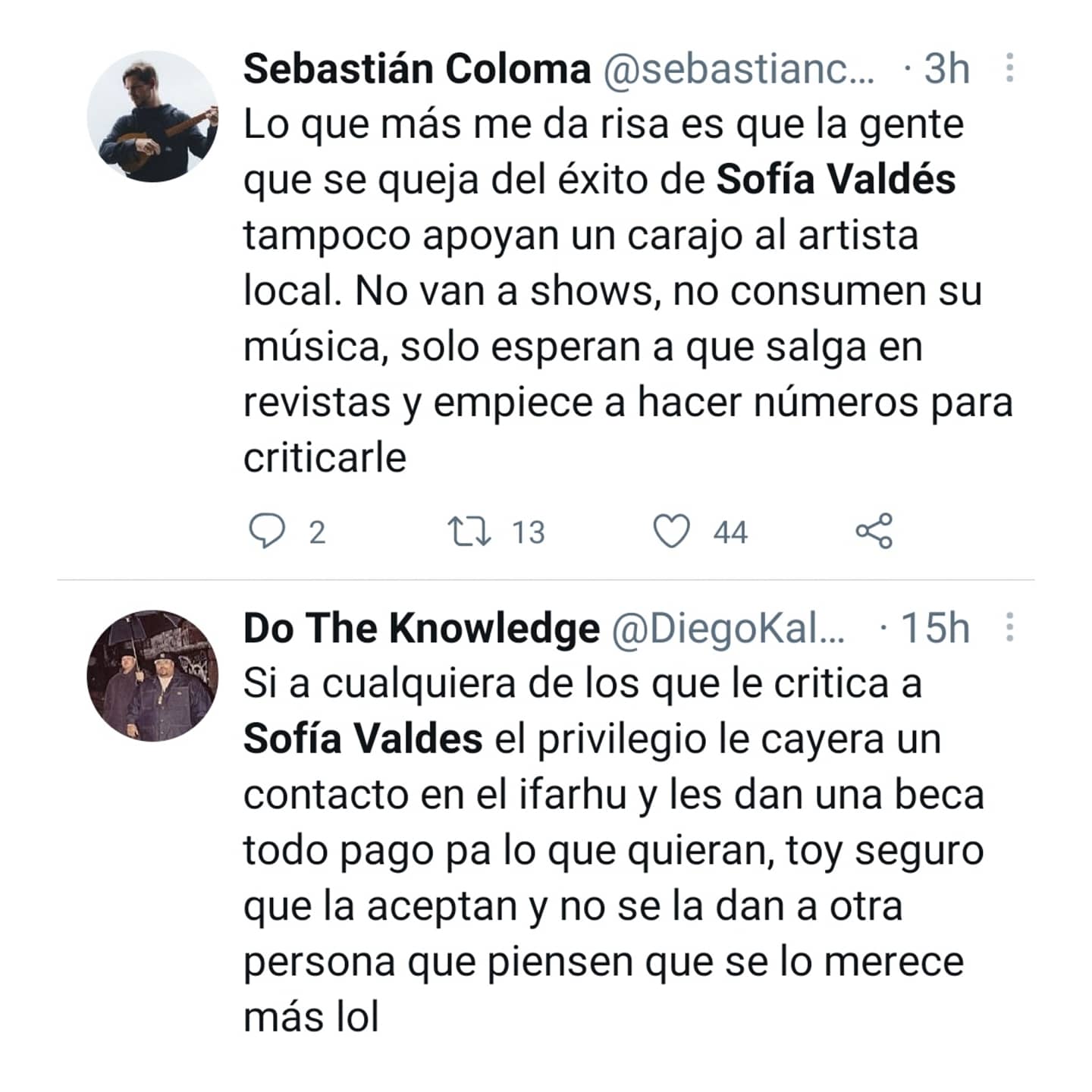This screenshot has height=1092, width=1092.
Task: Open Sebastián Coloma display name
Action: [417, 69]
